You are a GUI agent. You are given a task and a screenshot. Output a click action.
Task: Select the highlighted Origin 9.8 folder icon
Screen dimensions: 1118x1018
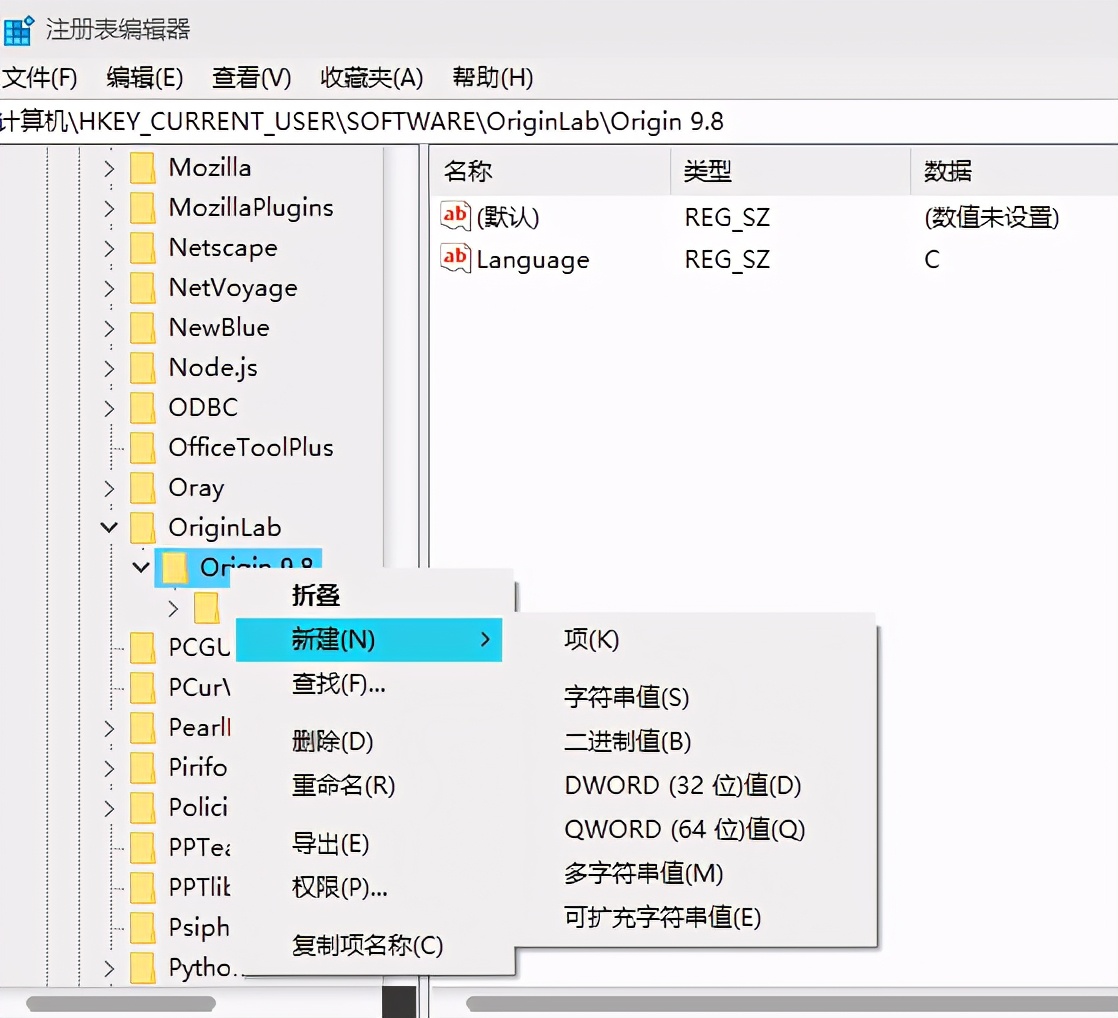[175, 567]
